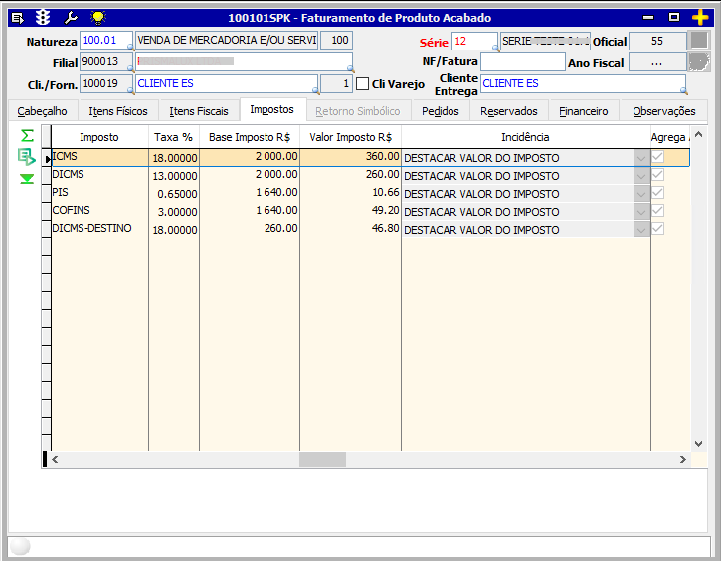The image size is (721, 561).
Task: Open the Reservados tab
Action: [509, 111]
